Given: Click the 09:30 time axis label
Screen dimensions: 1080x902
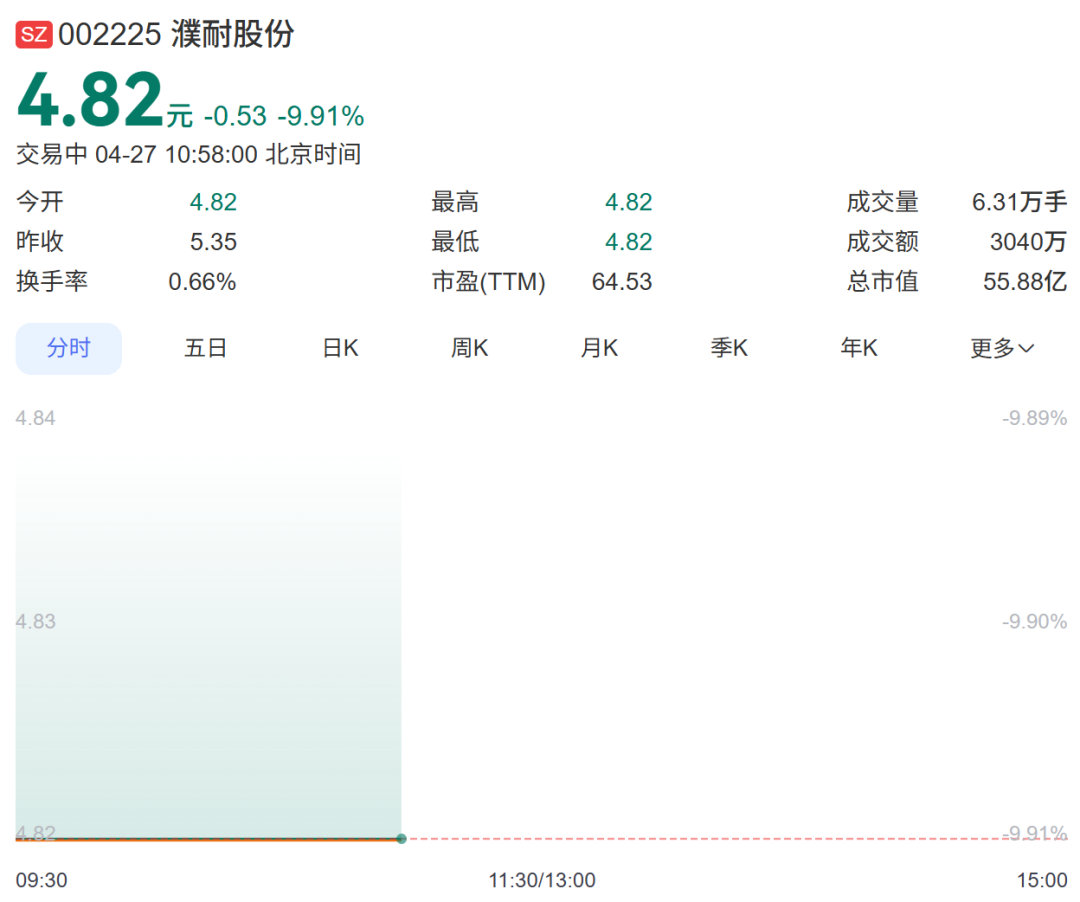Looking at the screenshot, I should pos(42,880).
